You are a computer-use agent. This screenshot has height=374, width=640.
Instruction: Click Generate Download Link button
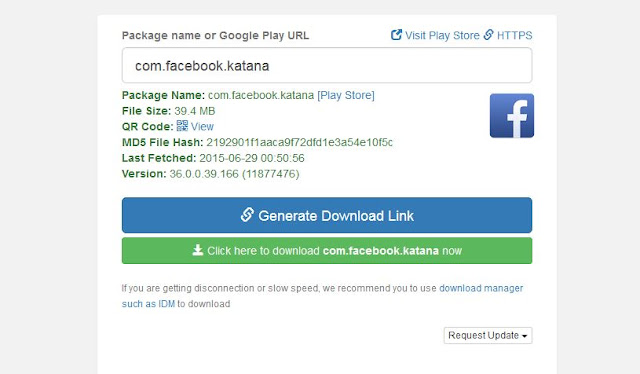pyautogui.click(x=327, y=215)
